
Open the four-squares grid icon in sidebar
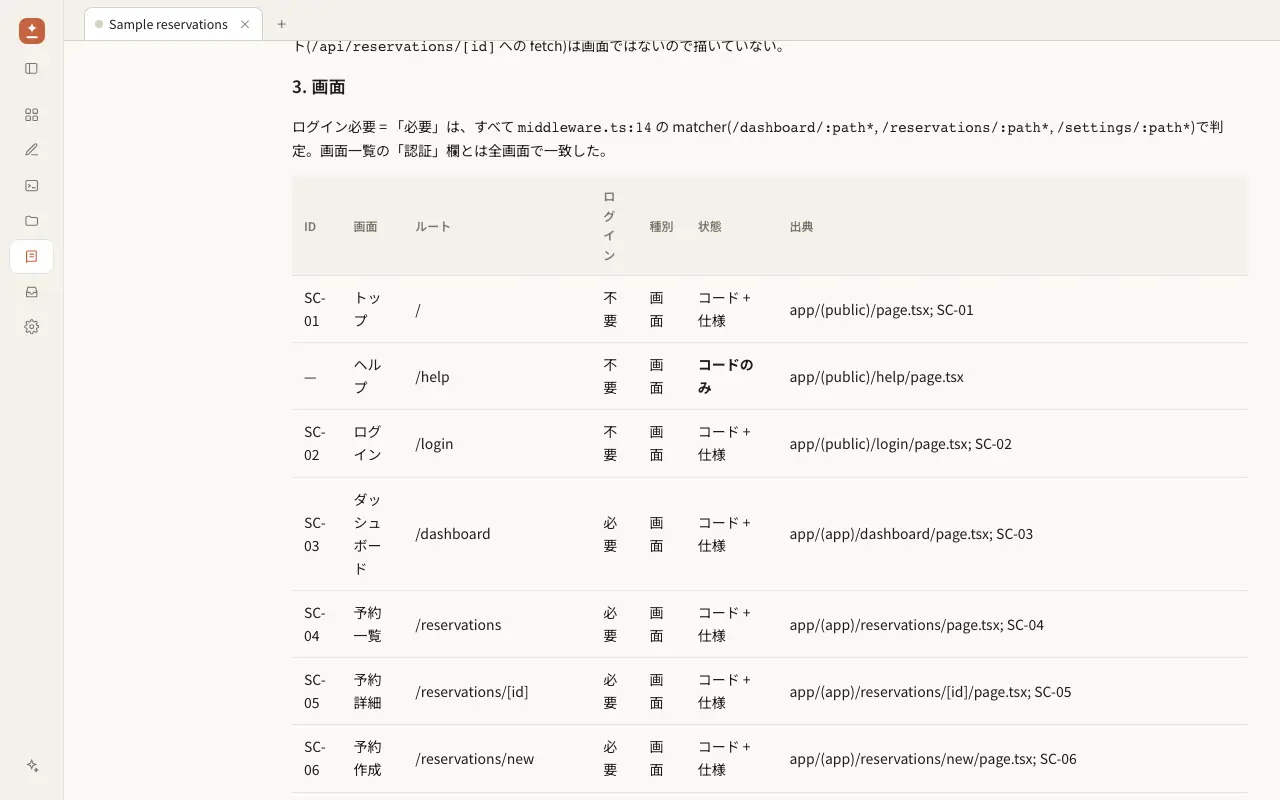click(32, 115)
